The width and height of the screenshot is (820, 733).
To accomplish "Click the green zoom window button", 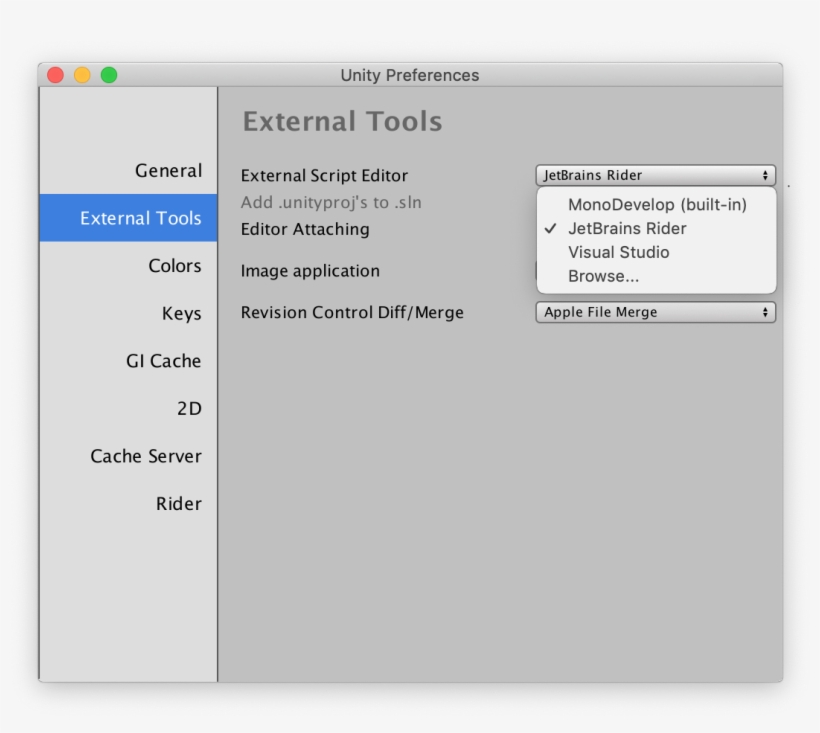I will [109, 75].
